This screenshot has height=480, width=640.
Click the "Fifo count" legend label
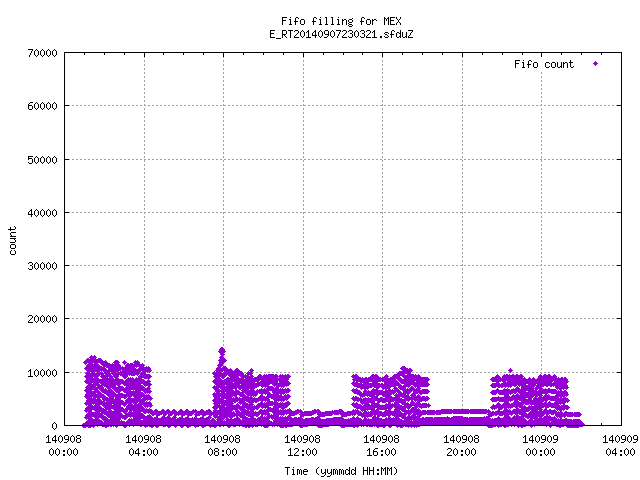point(544,64)
